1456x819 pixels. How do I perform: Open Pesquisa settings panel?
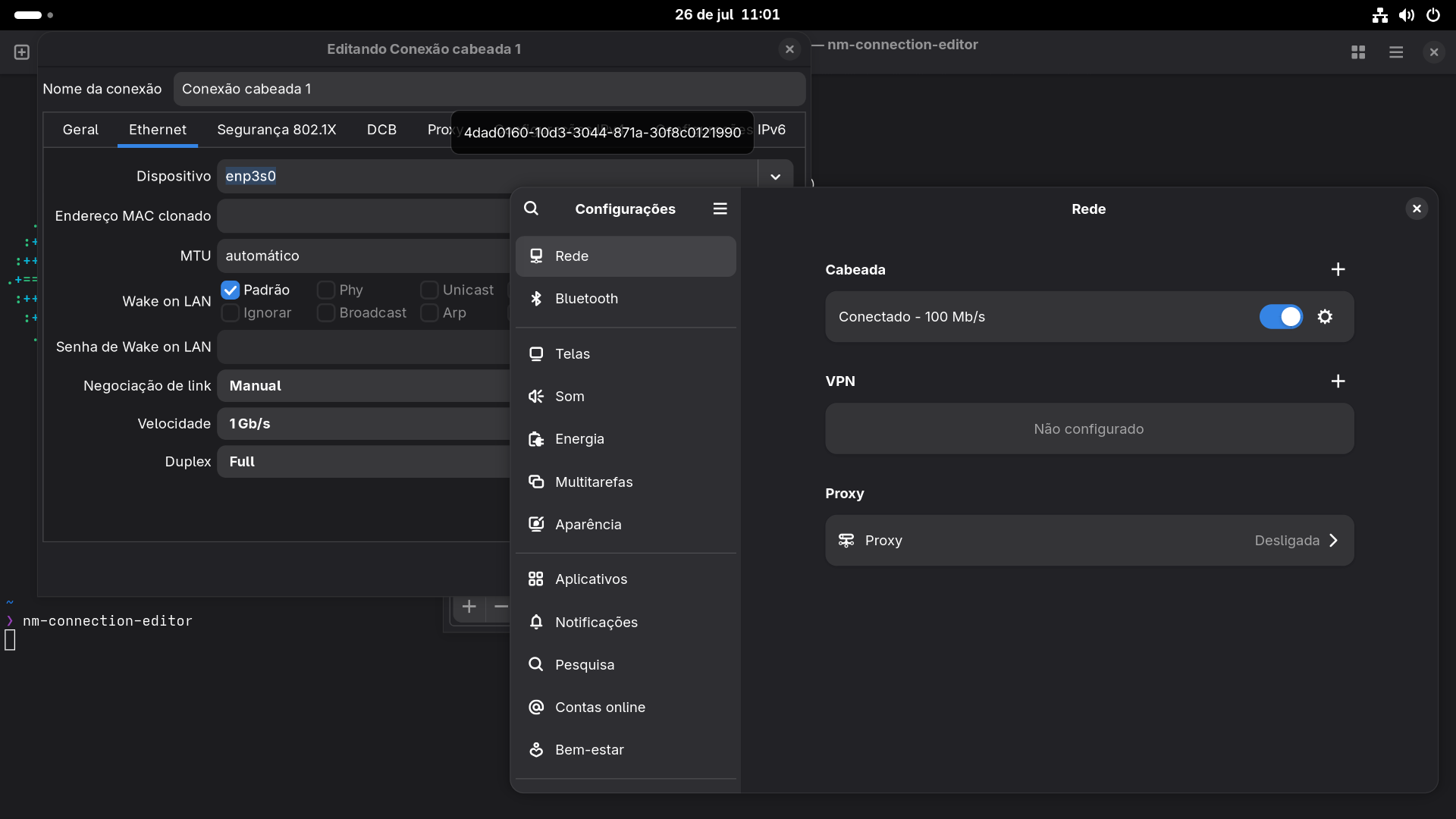(626, 665)
